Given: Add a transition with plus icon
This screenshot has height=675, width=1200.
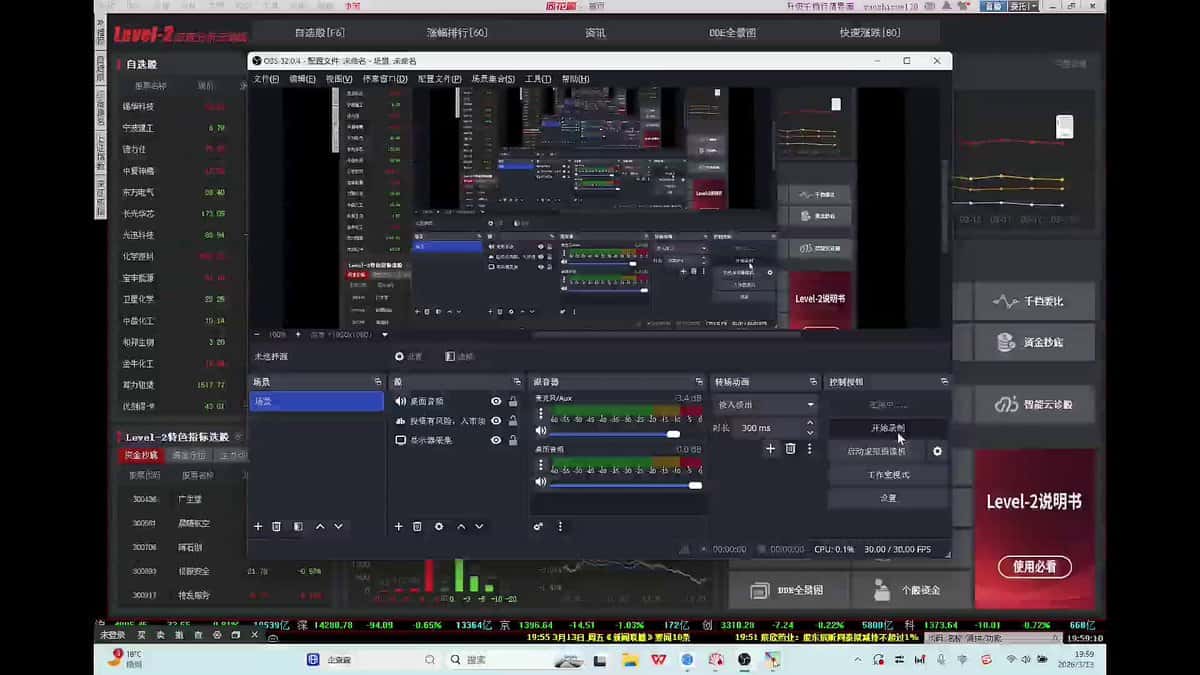Looking at the screenshot, I should coord(770,449).
